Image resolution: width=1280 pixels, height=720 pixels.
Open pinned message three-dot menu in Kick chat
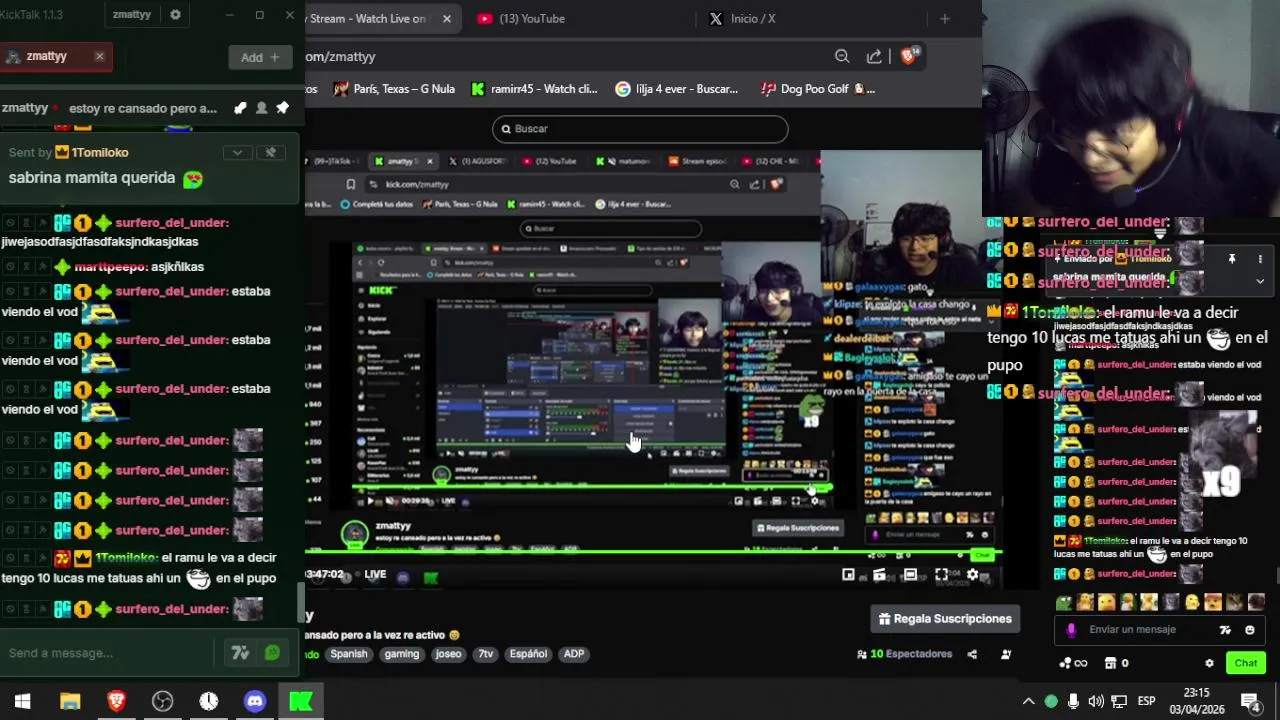tap(1260, 259)
